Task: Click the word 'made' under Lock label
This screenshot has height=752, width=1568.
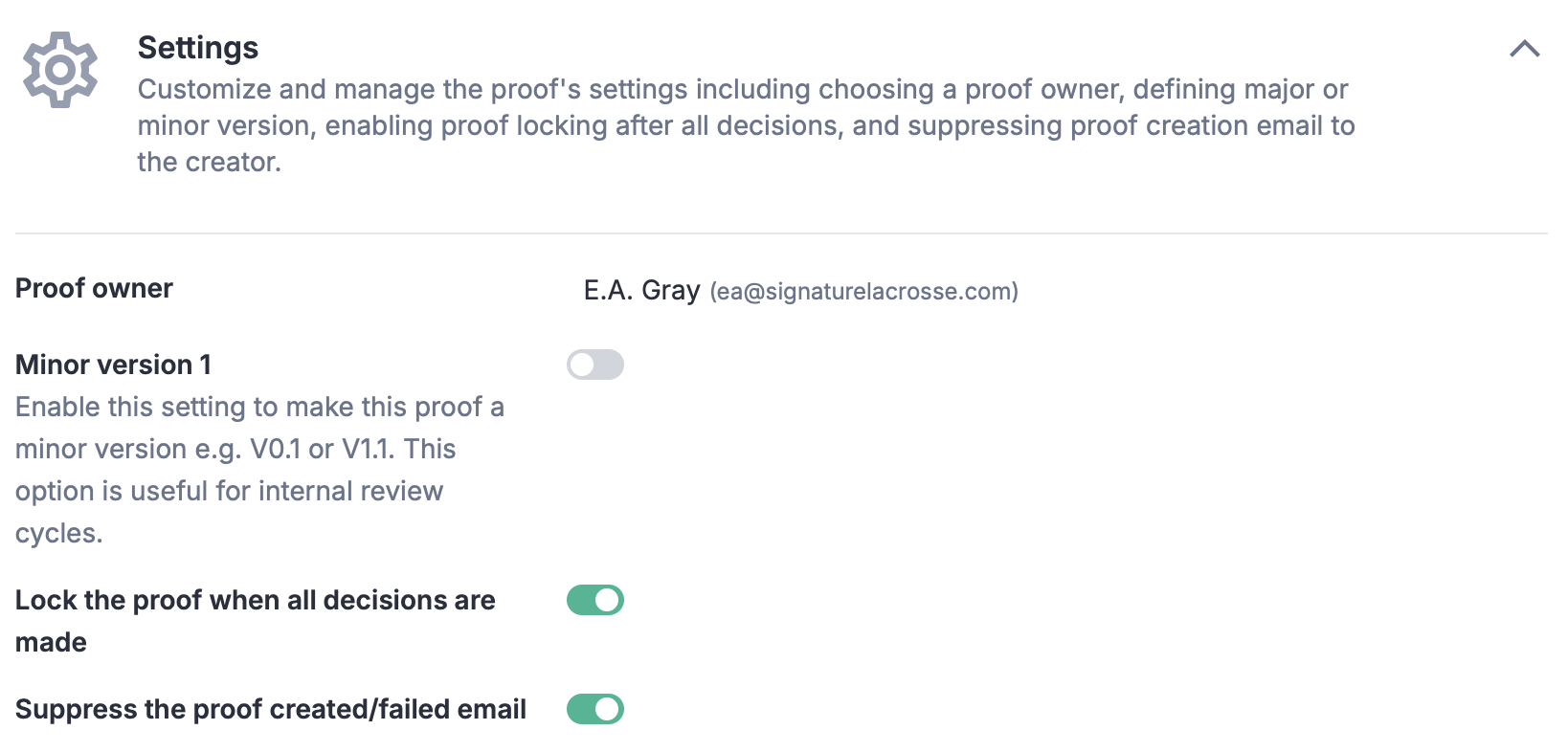Action: click(x=51, y=642)
